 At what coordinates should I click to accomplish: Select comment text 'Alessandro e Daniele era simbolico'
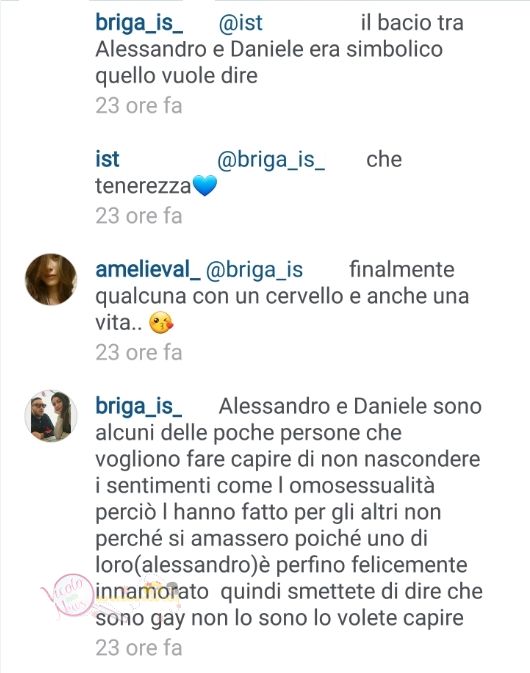coord(269,49)
